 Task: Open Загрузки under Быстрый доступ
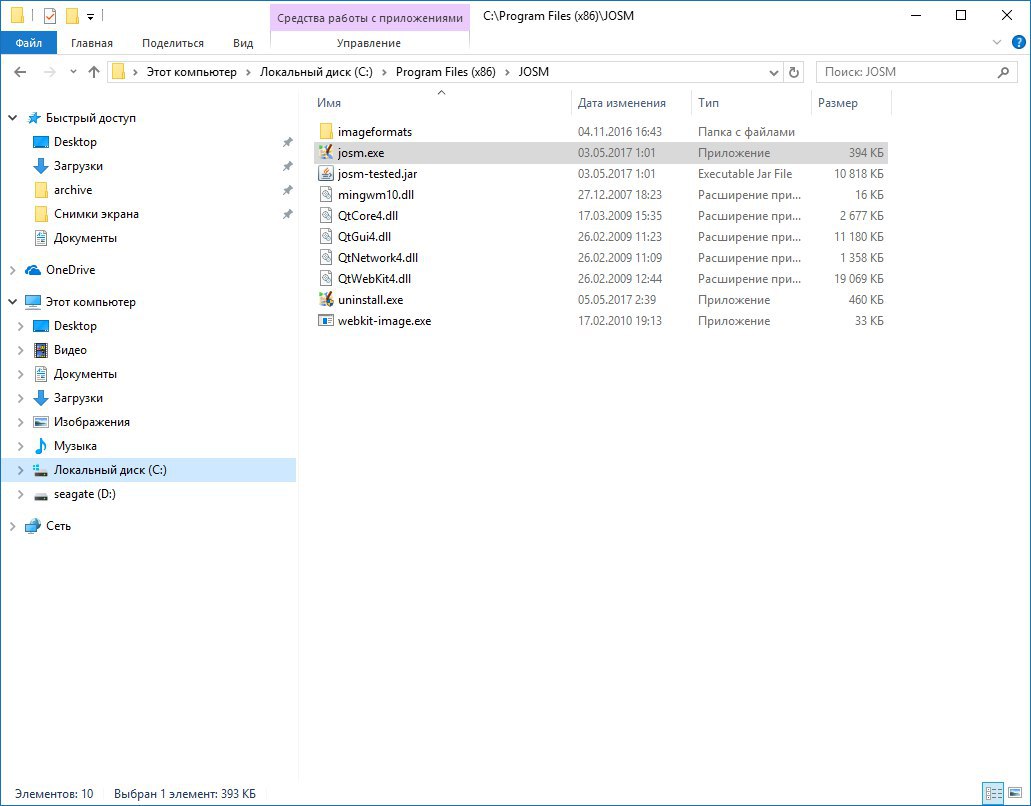point(78,166)
